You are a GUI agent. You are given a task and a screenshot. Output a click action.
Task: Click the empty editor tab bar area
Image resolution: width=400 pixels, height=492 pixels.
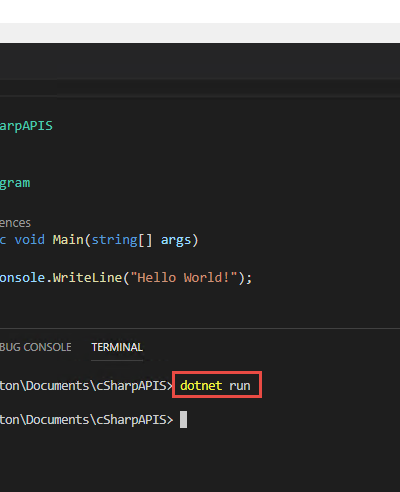(x=200, y=61)
